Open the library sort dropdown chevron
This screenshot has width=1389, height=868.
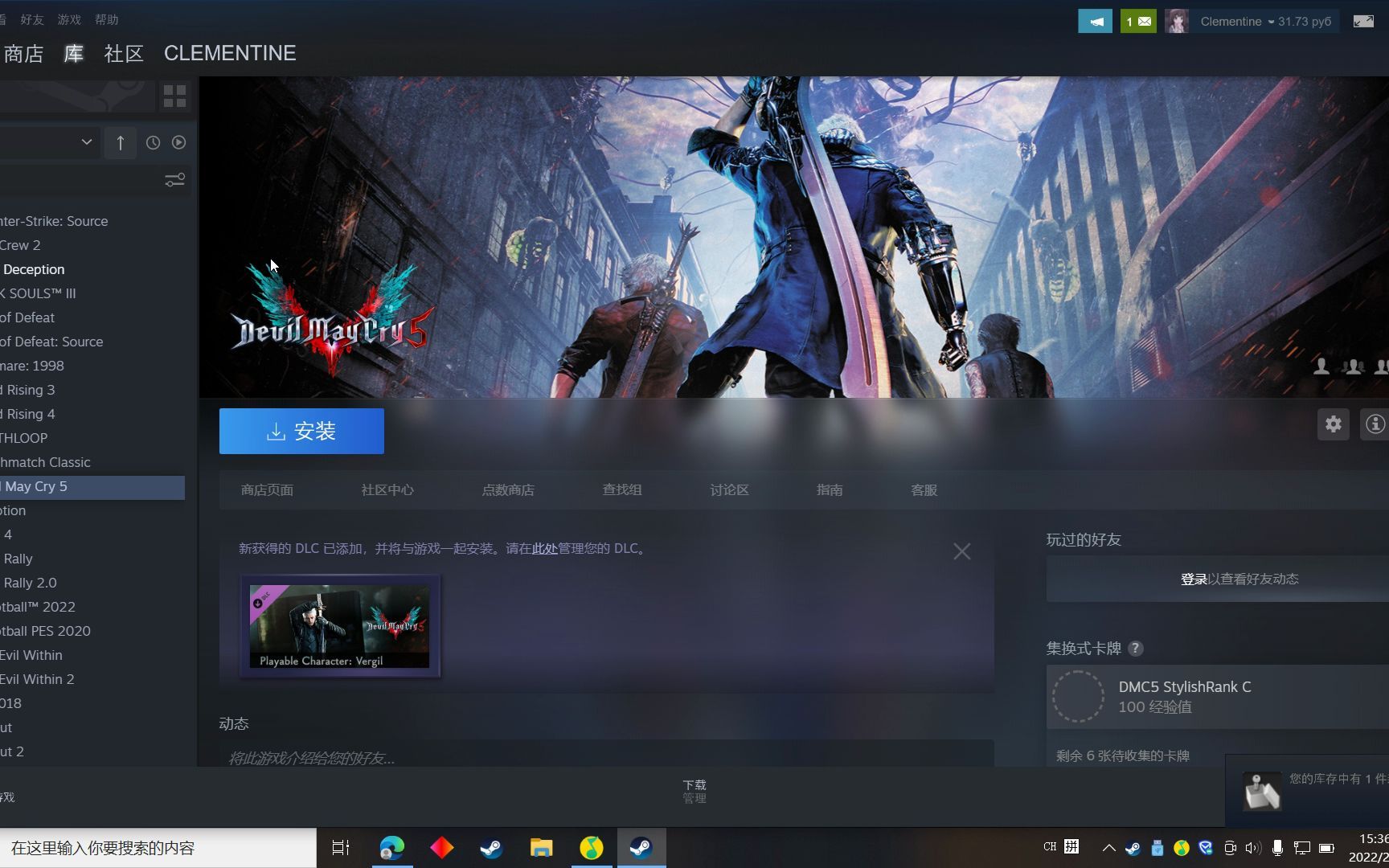click(86, 142)
